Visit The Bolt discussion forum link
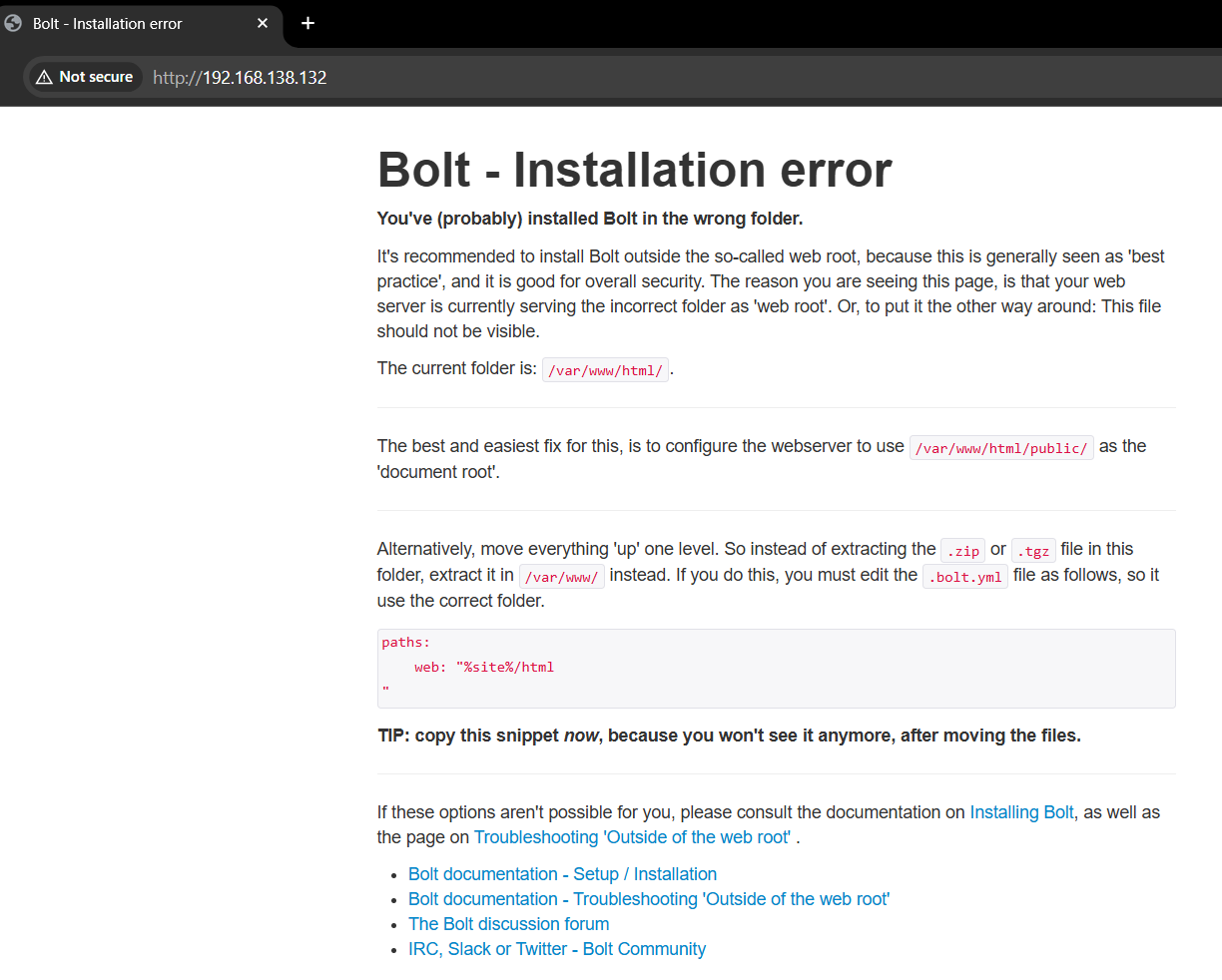 click(508, 924)
